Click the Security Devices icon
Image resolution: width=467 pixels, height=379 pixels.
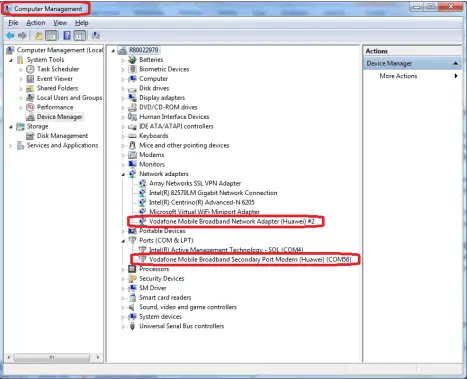132,279
